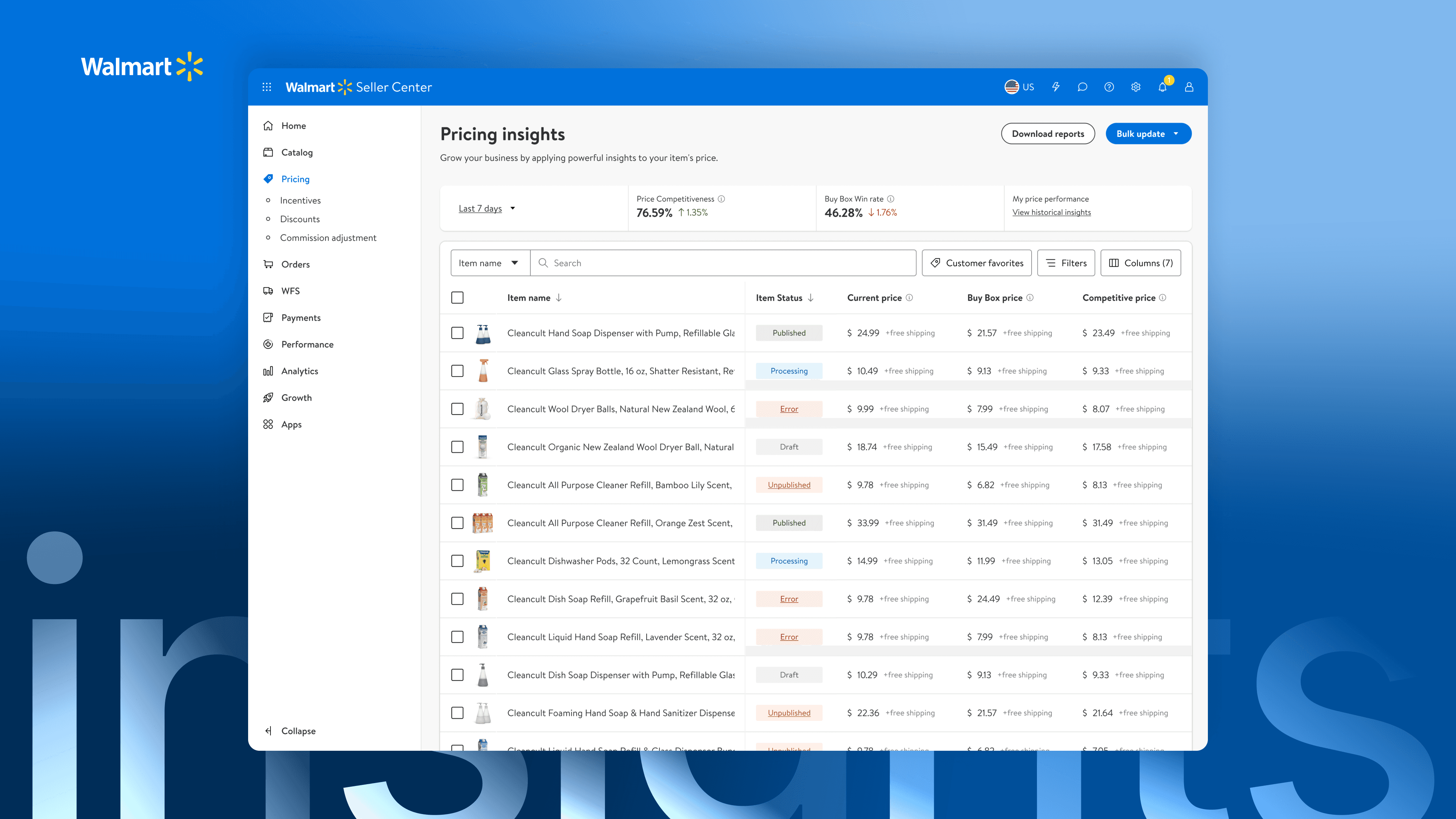Click the Walmart Seller Center logo

pyautogui.click(x=358, y=87)
